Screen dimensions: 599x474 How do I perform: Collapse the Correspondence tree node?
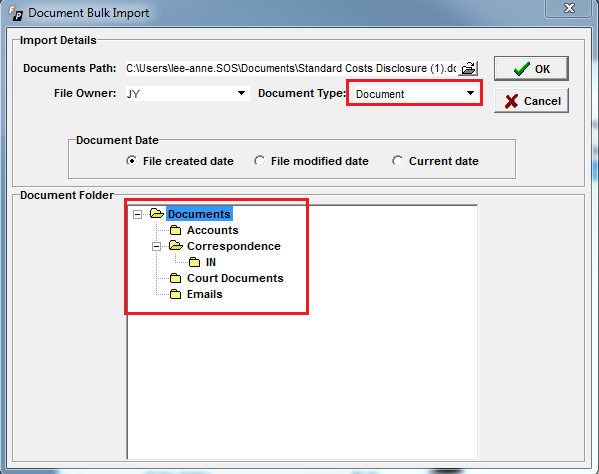156,246
